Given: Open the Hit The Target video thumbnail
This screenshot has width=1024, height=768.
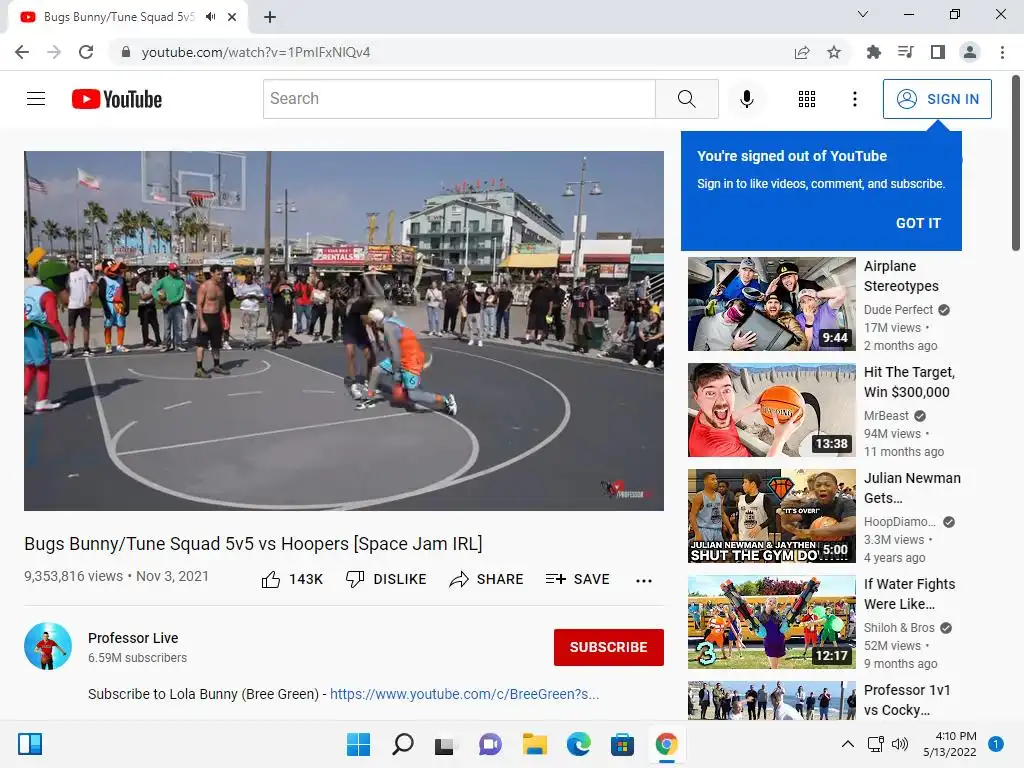Looking at the screenshot, I should tap(771, 410).
